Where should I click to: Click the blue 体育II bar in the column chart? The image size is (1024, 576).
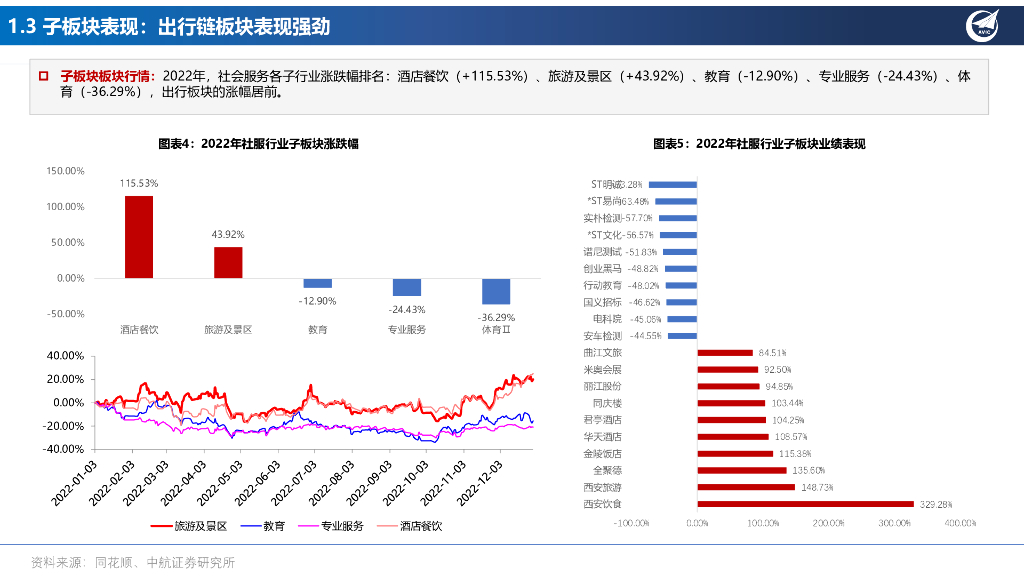click(x=496, y=291)
